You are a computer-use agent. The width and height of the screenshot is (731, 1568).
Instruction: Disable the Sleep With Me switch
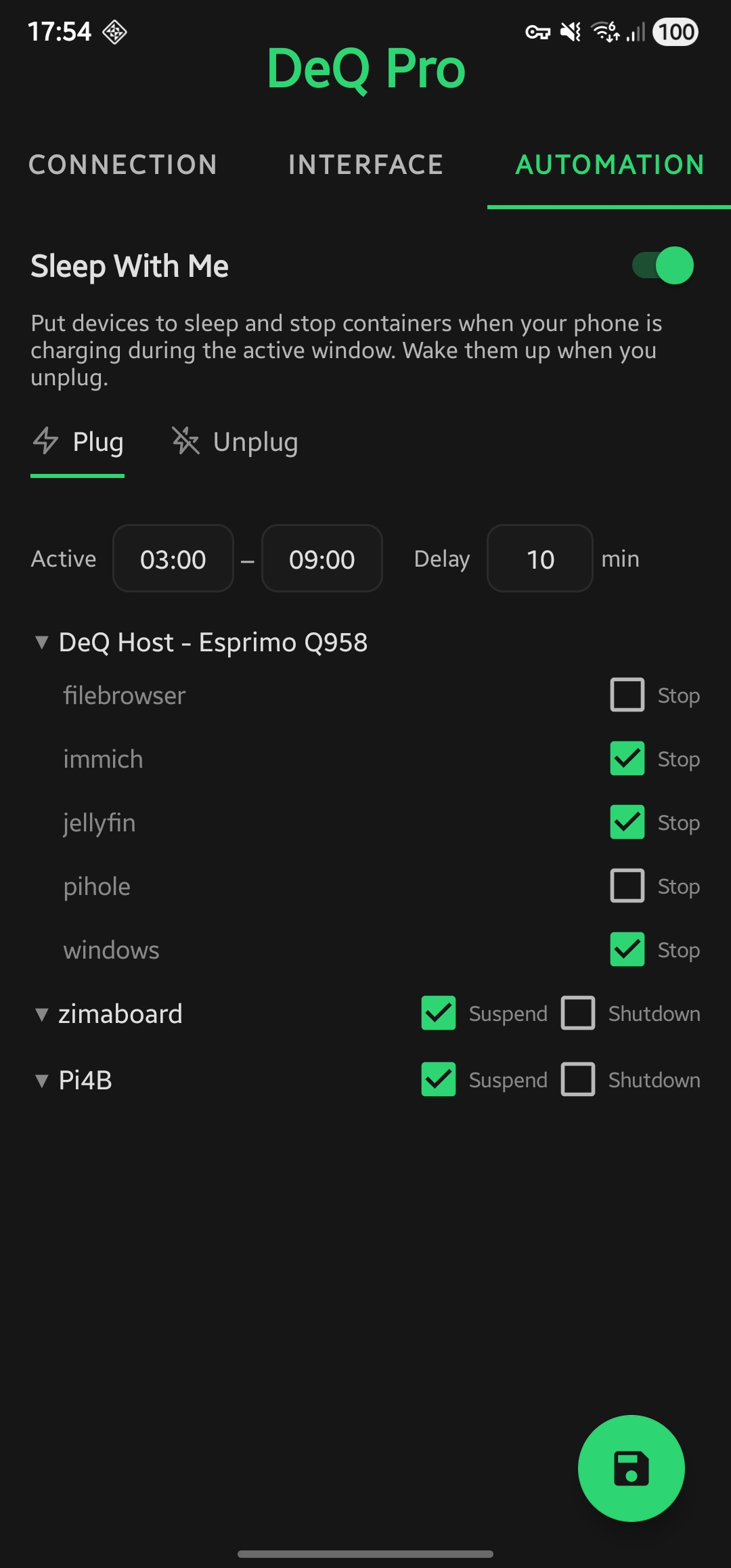[663, 265]
